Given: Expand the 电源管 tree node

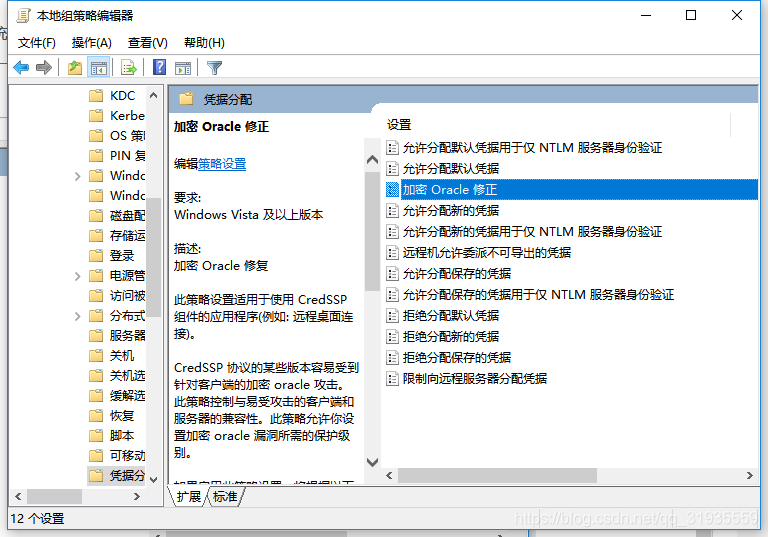Looking at the screenshot, I should point(77,276).
